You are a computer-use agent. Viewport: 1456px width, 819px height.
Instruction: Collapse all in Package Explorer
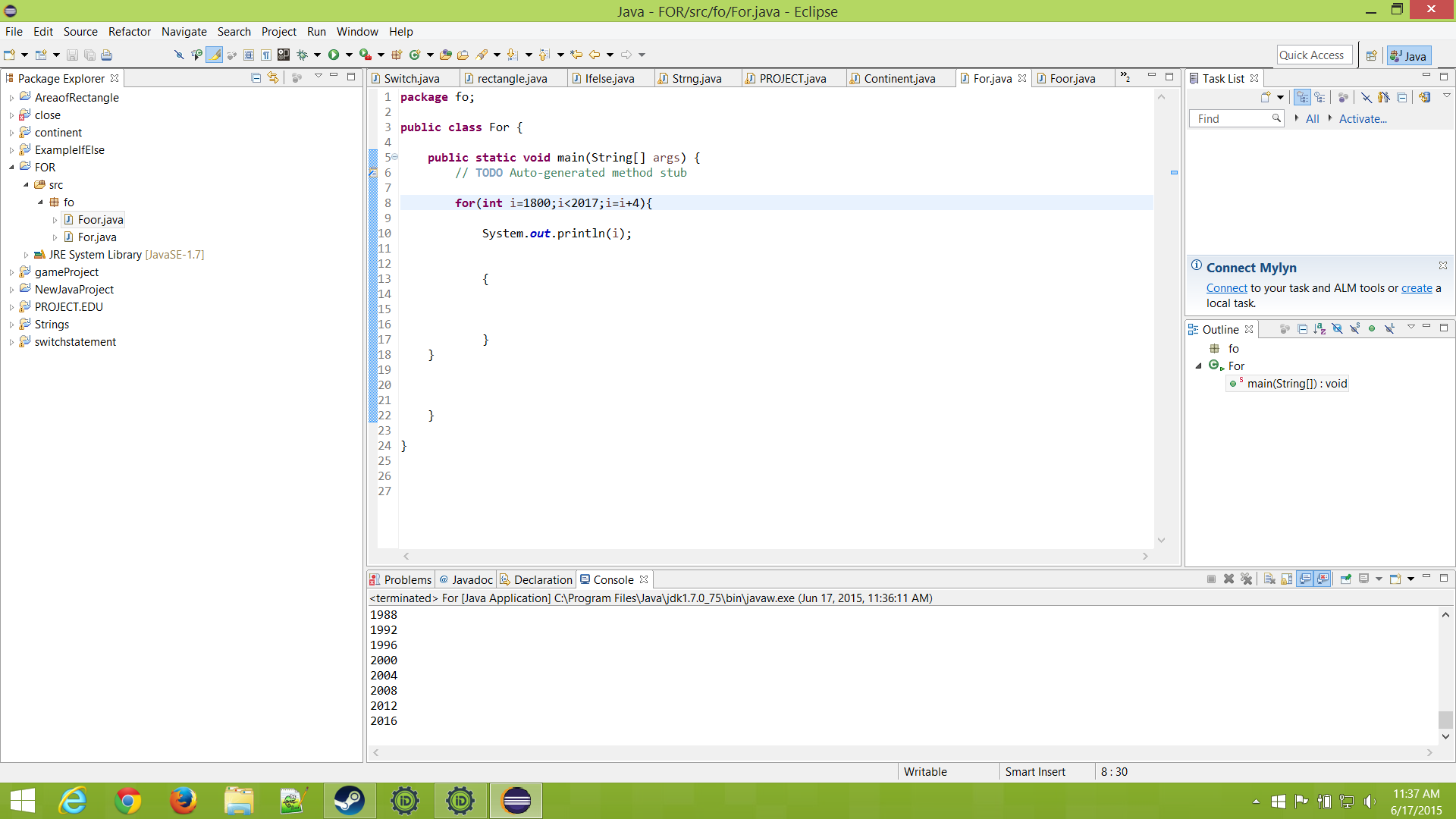pos(256,77)
